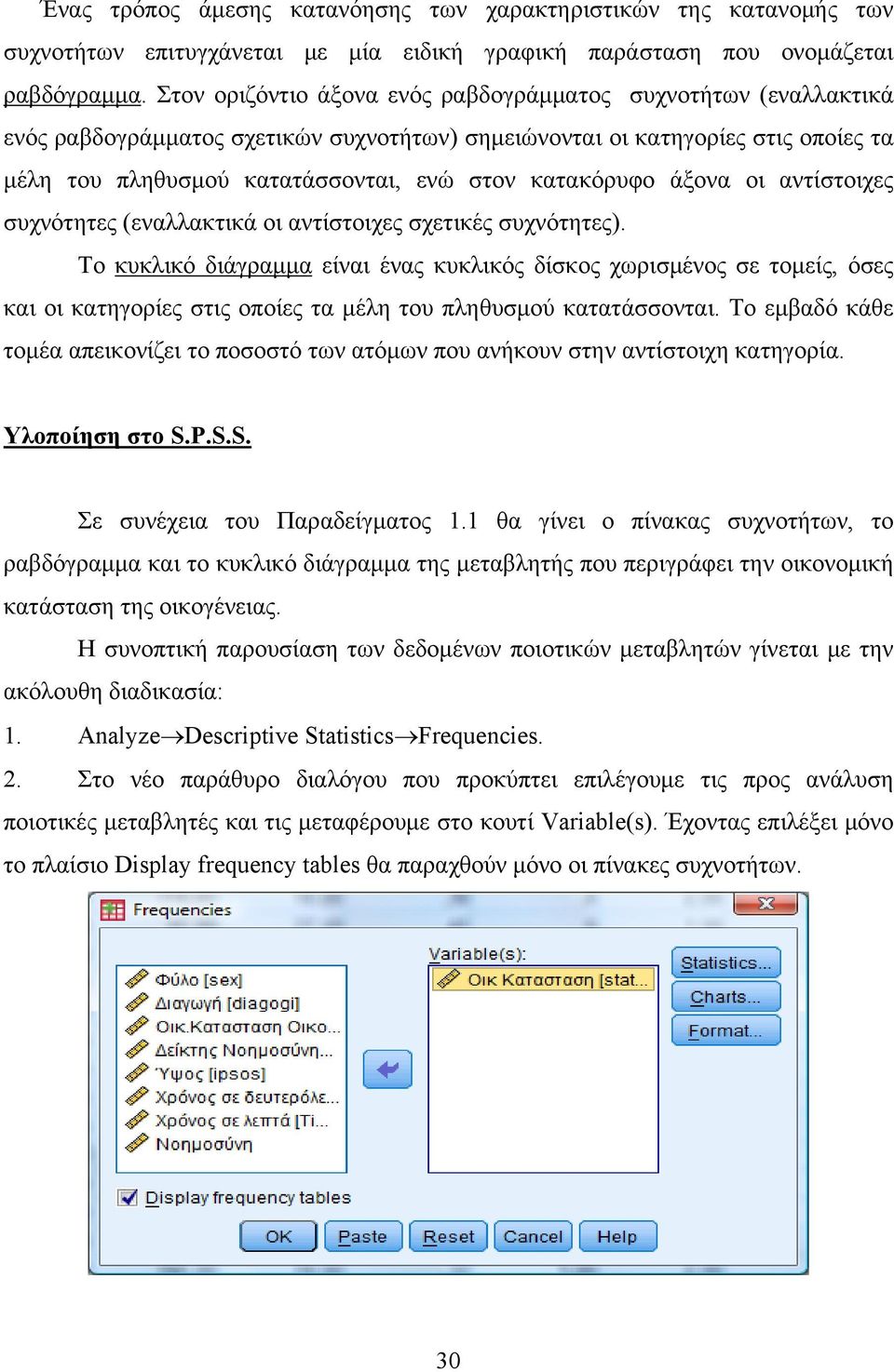The image size is (894, 1372).
Task: Select Χρόνος σε λεπτά [Ti... variable
Action: pyautogui.click(x=241, y=1120)
